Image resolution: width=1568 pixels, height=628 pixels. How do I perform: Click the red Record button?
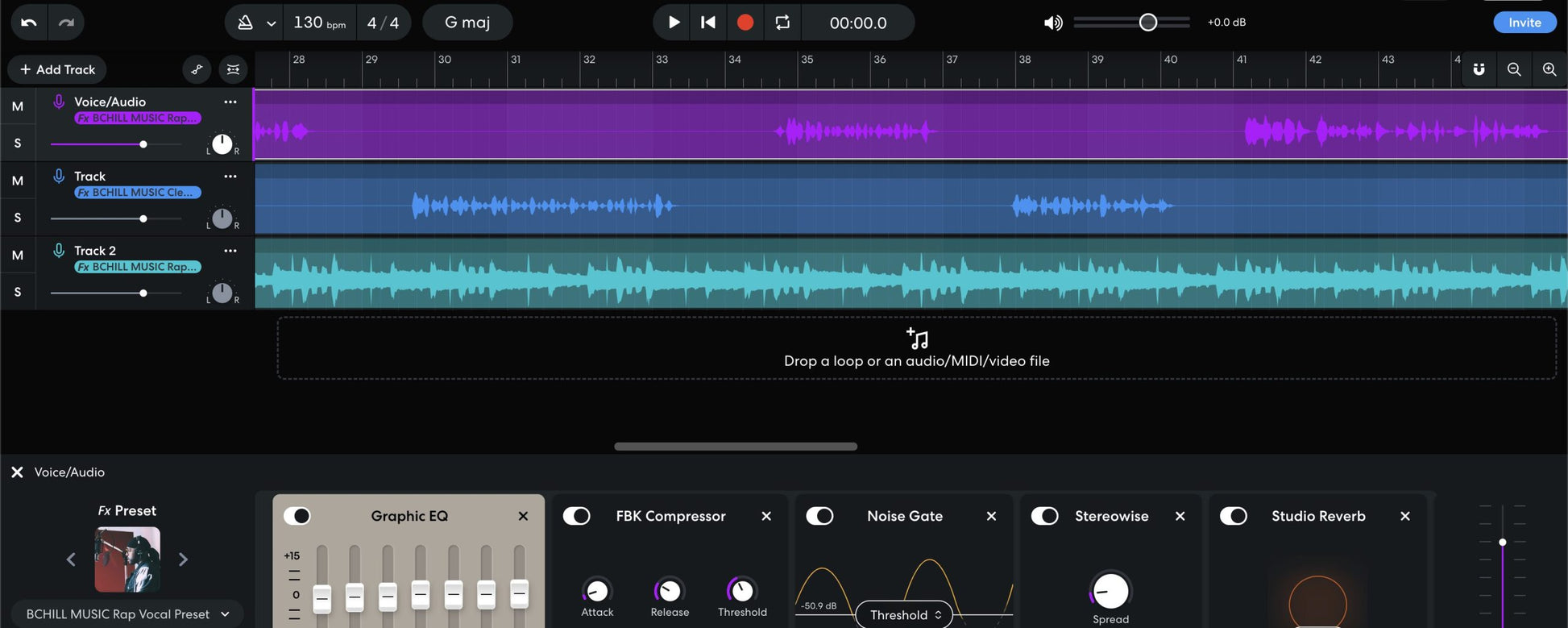click(x=745, y=23)
